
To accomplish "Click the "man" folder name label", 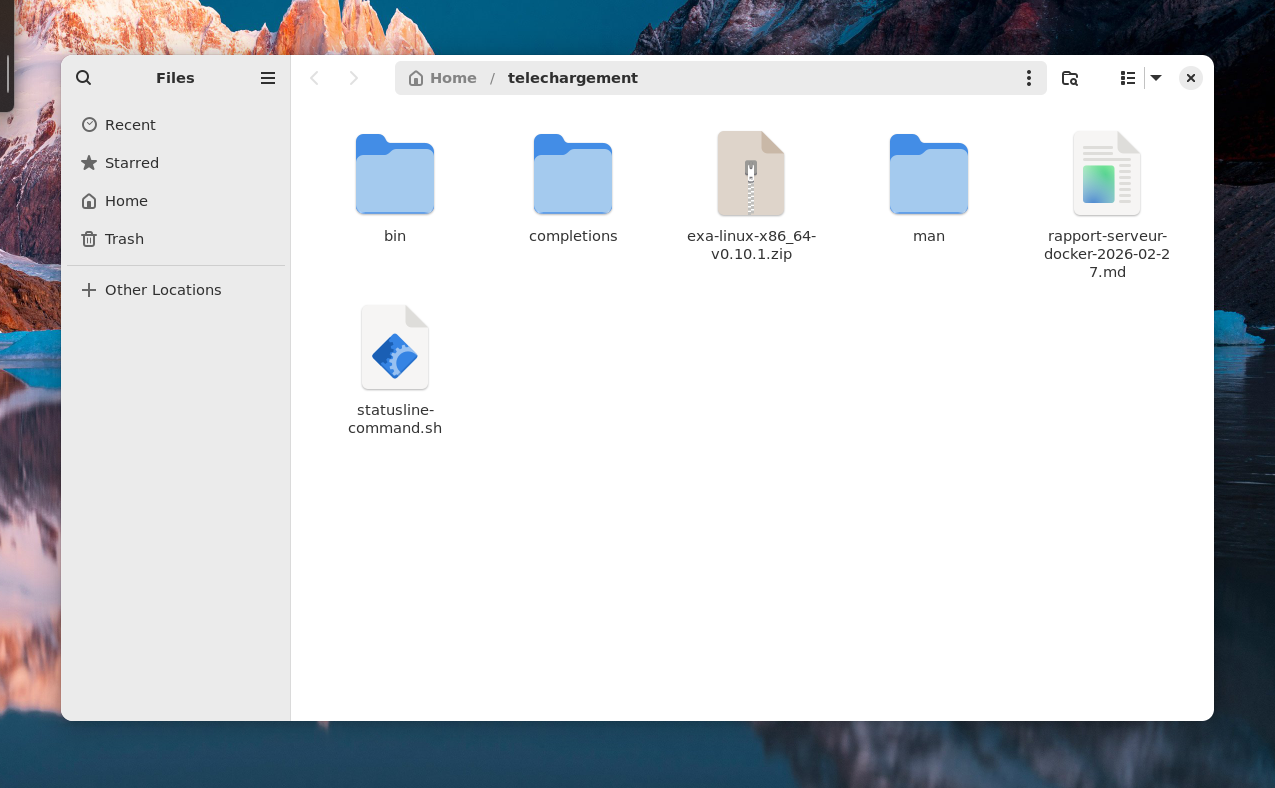I will click(x=929, y=236).
